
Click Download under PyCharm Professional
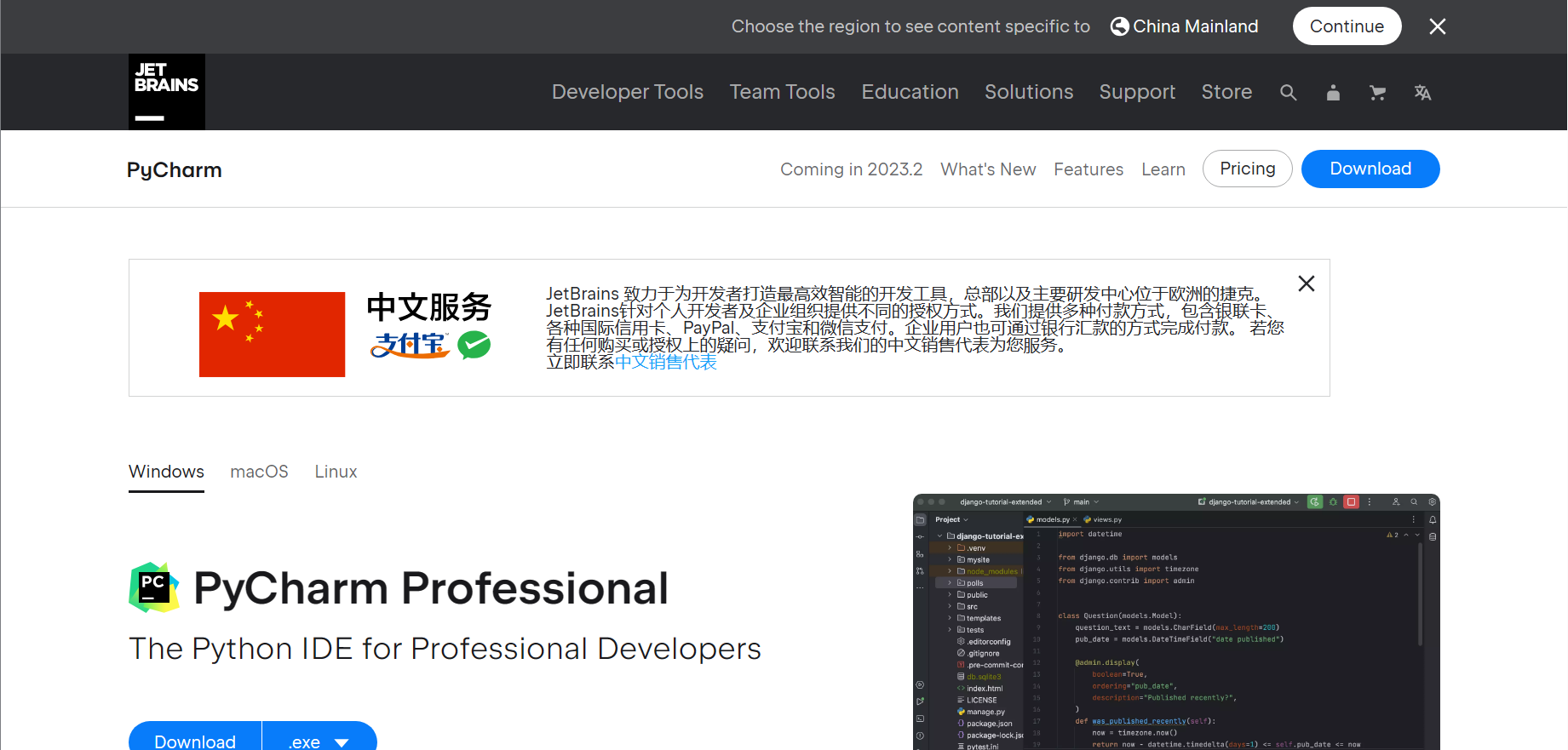(x=195, y=737)
